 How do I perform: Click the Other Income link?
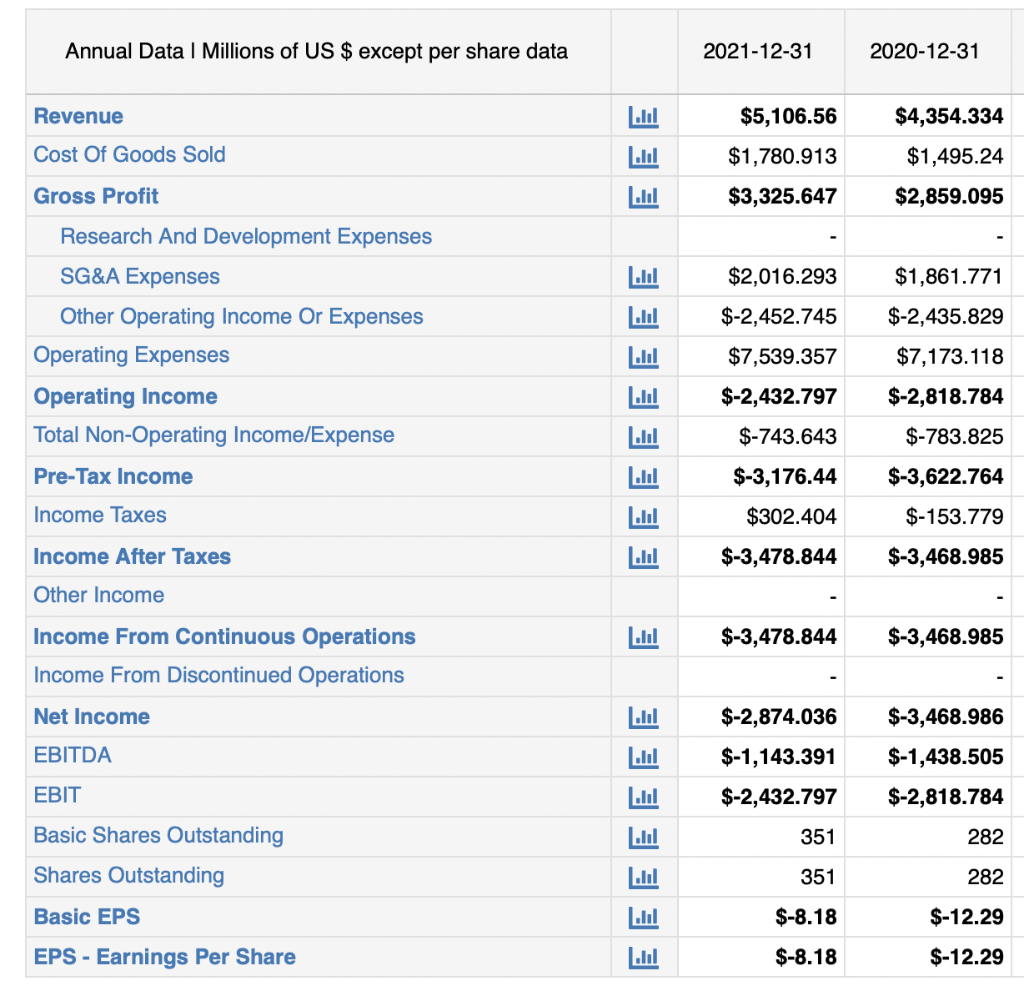[99, 595]
